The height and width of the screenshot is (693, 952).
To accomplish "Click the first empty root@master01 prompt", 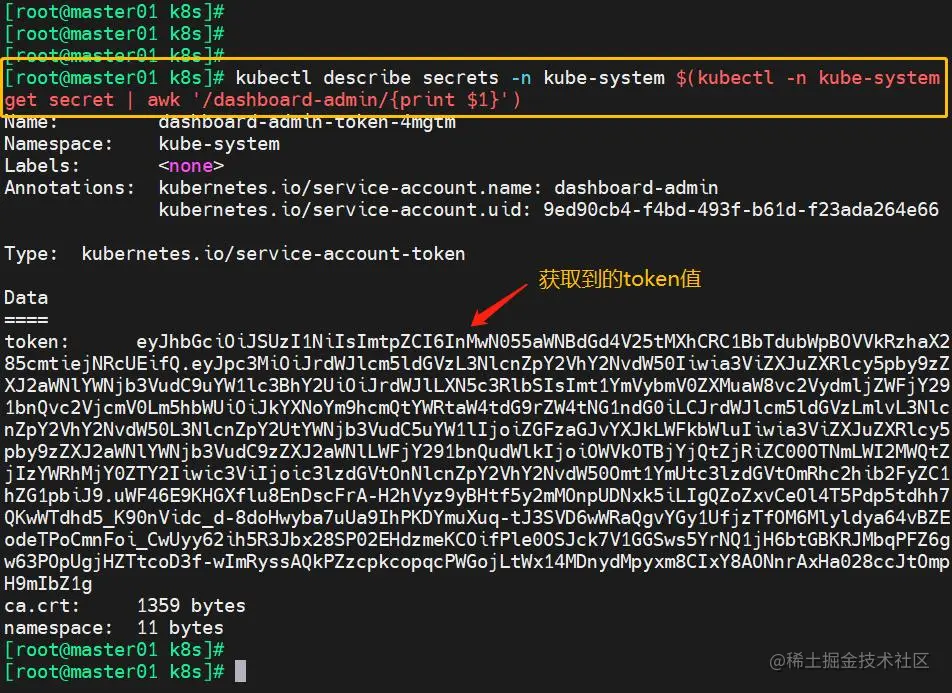I will point(114,12).
